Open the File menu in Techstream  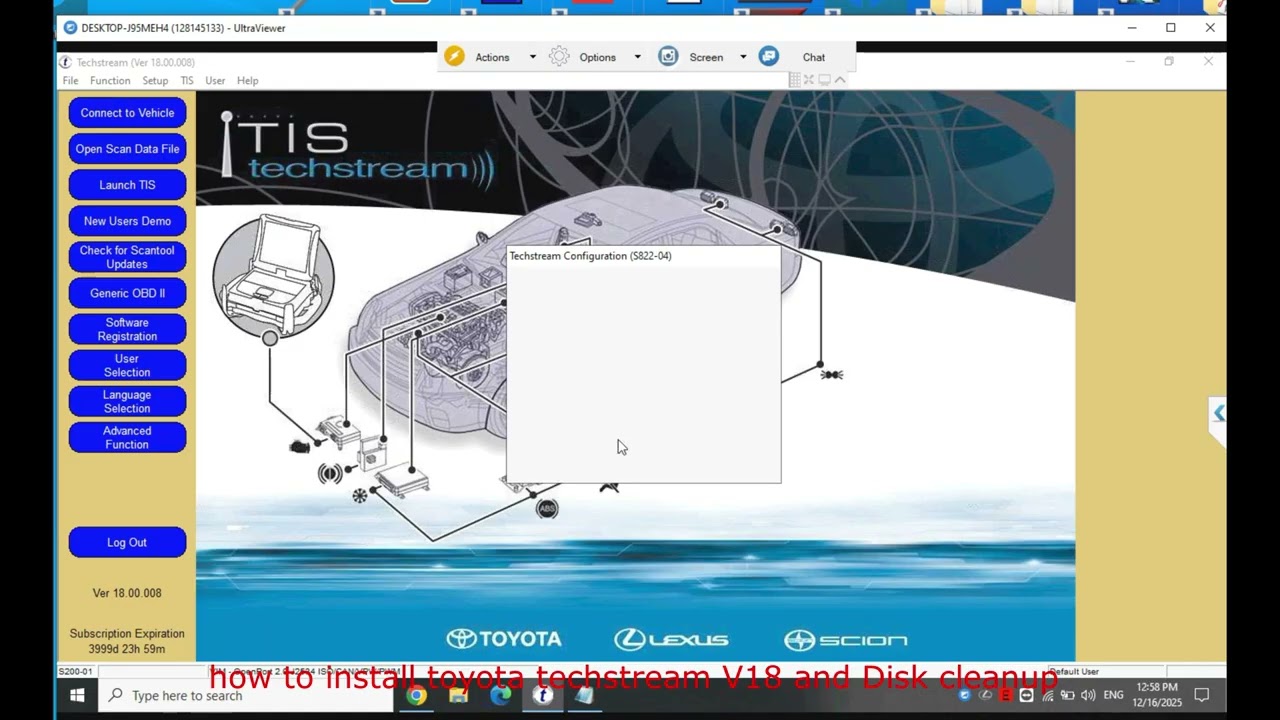coord(70,81)
